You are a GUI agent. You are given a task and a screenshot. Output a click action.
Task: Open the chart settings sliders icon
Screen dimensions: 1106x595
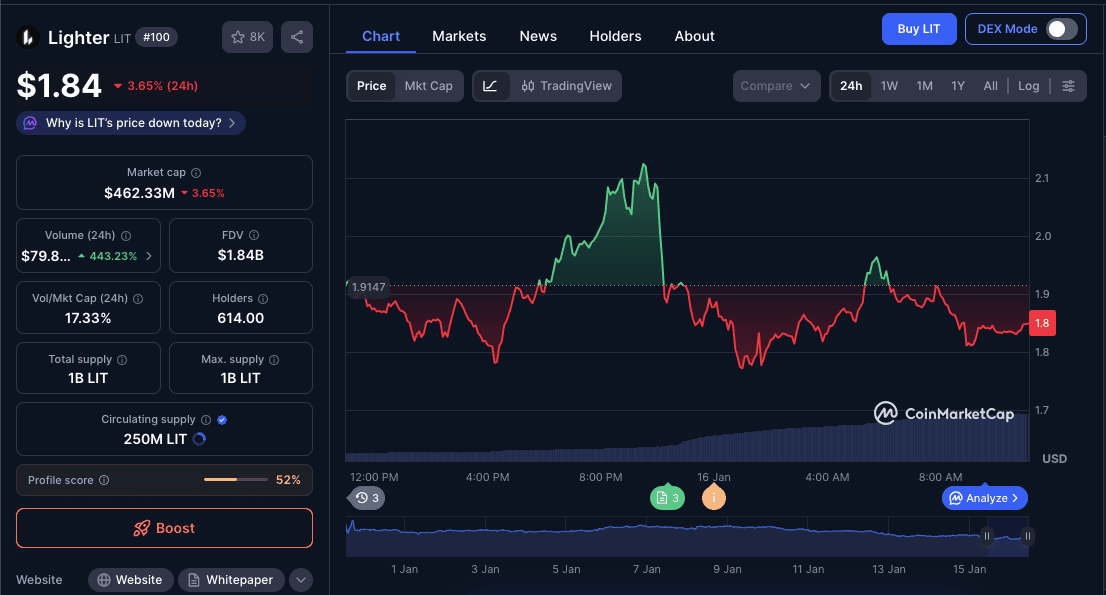(x=1068, y=86)
